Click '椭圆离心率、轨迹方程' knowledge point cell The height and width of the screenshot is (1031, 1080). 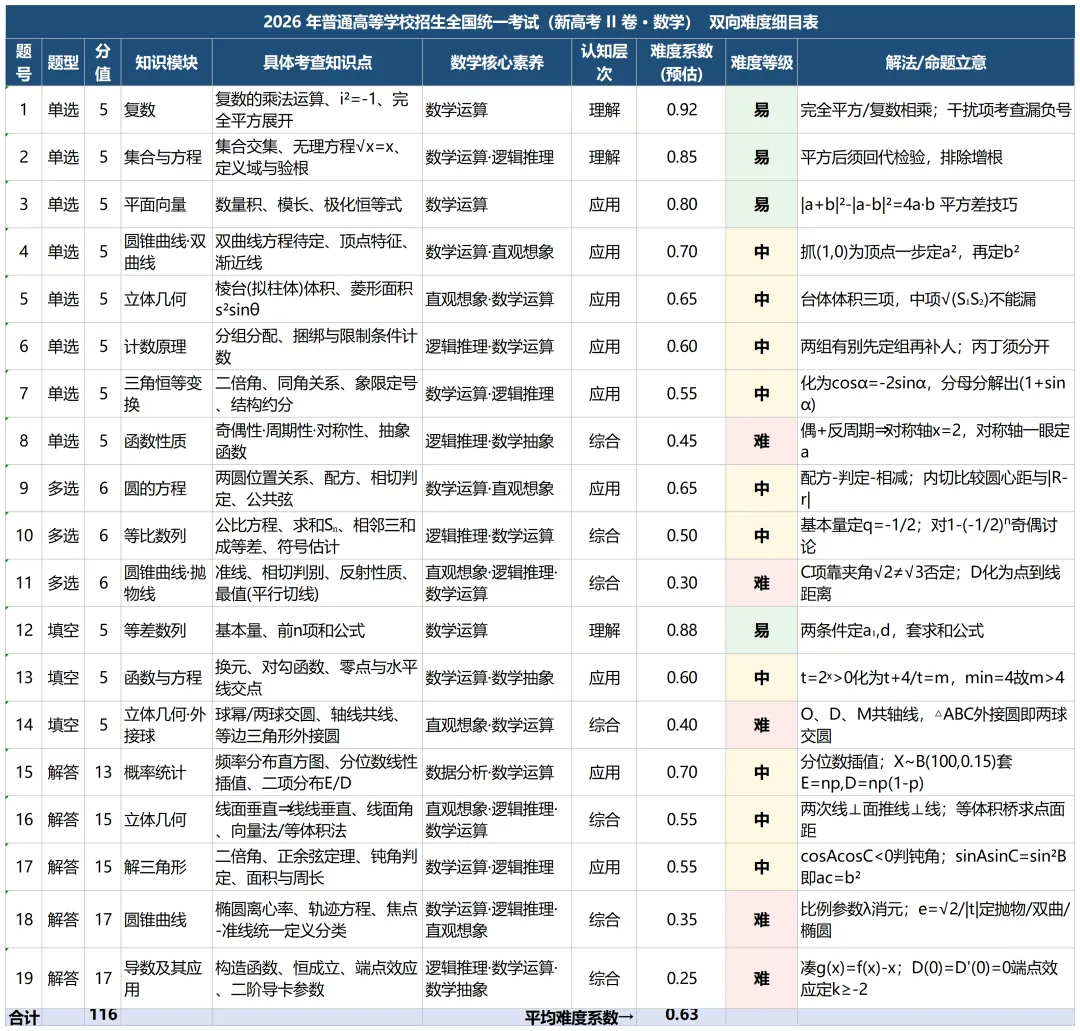[x=316, y=920]
